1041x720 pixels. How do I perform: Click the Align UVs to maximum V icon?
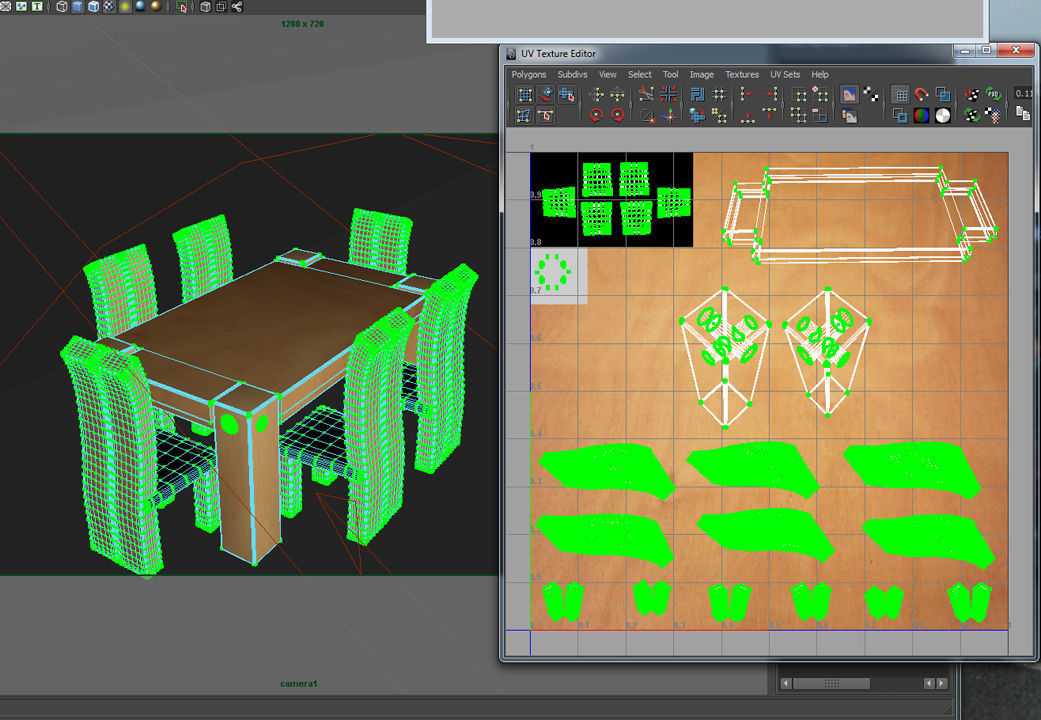[x=769, y=114]
